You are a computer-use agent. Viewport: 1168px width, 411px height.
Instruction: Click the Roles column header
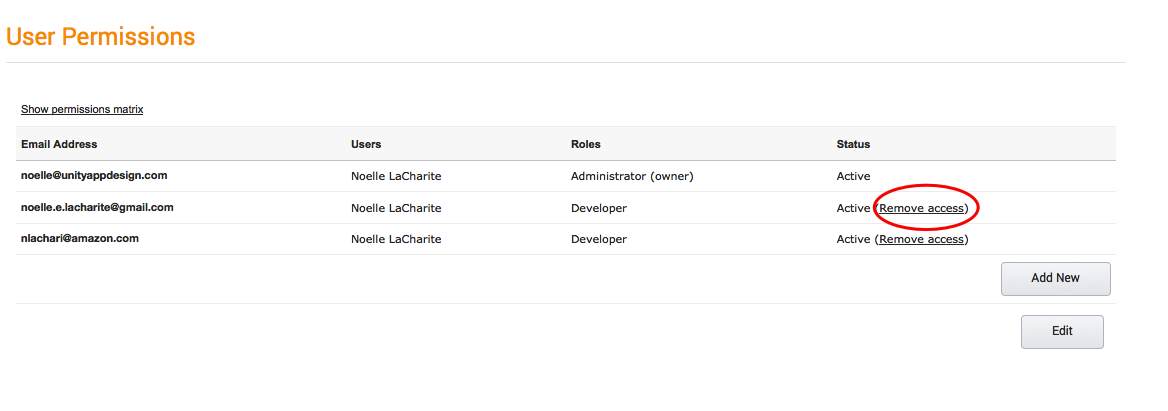click(585, 144)
